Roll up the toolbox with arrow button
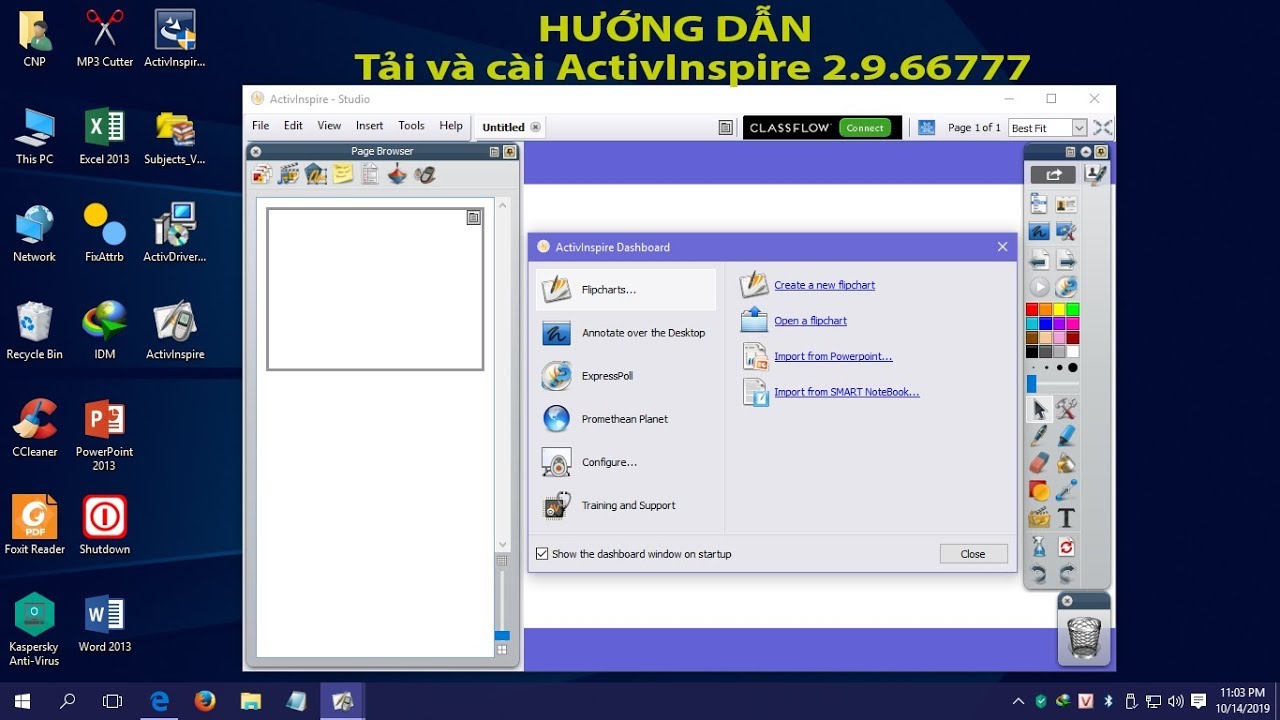The image size is (1280, 720). pos(1085,152)
